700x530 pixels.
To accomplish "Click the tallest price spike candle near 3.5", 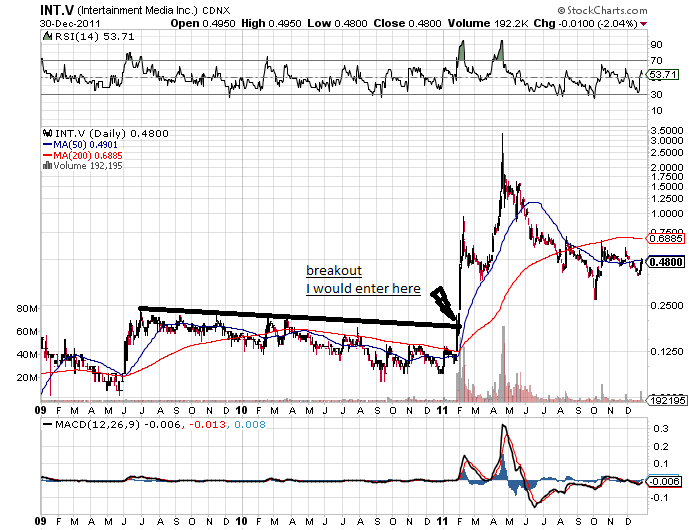I will click(x=501, y=140).
